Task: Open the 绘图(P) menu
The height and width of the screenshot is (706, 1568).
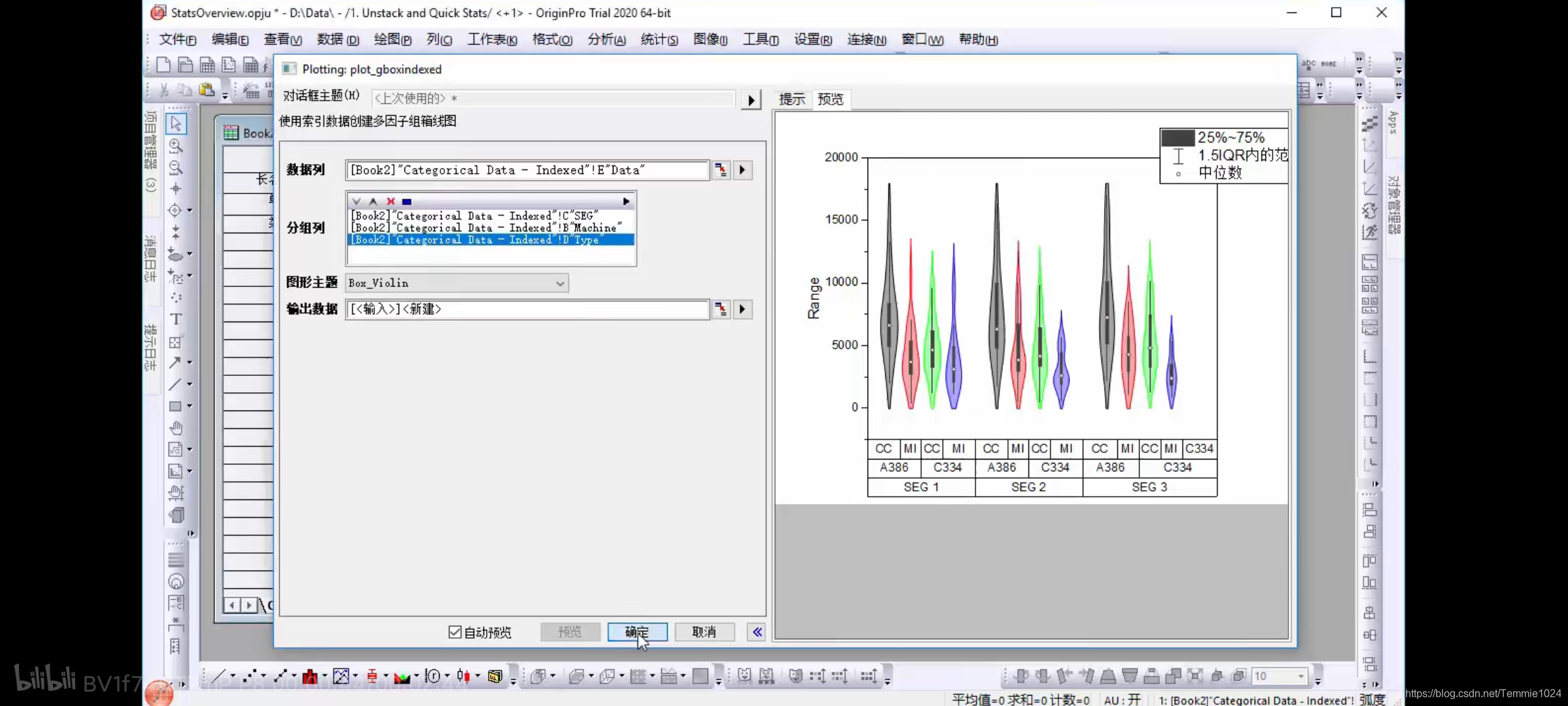Action: (392, 39)
